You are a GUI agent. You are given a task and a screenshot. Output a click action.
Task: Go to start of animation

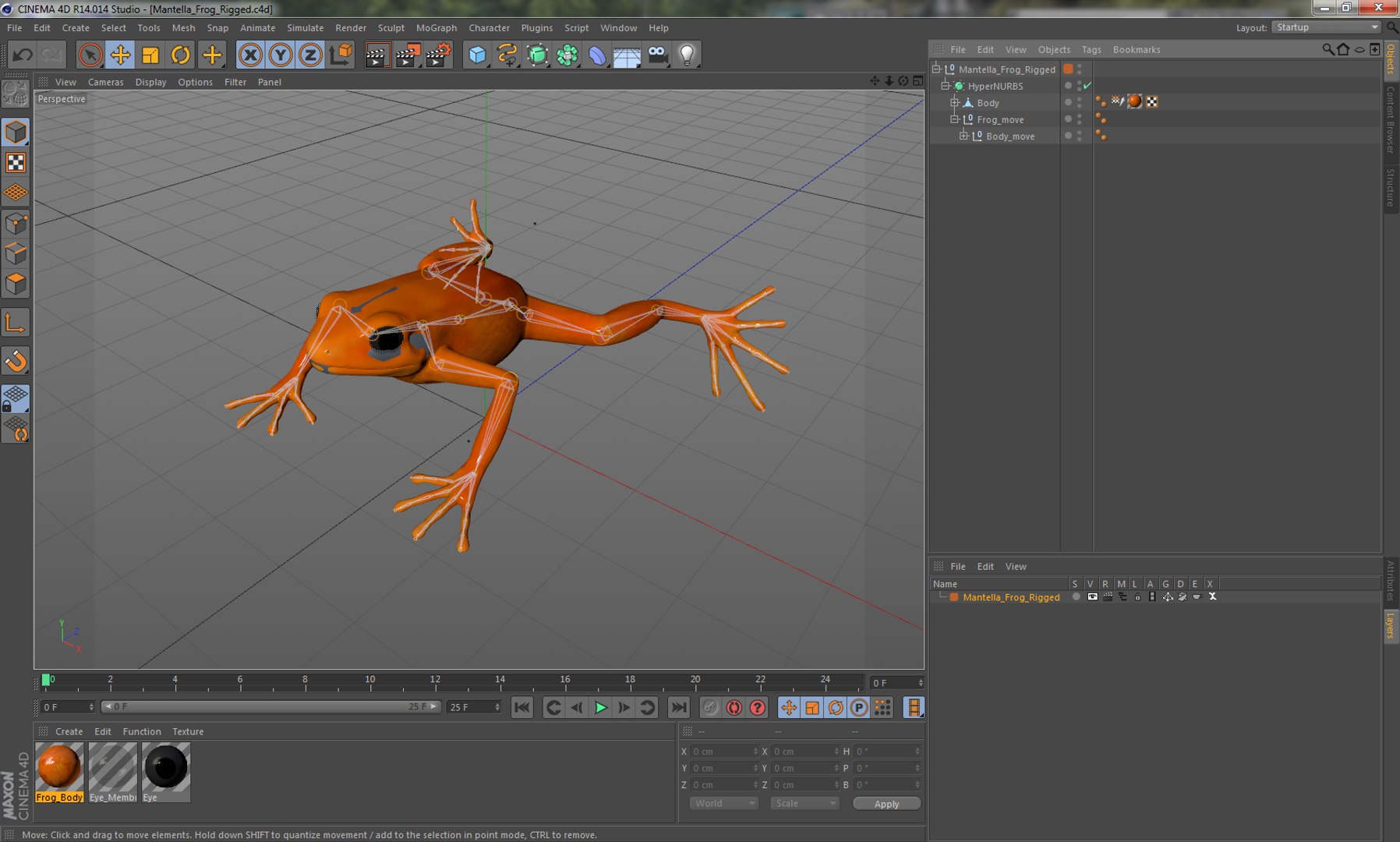[x=521, y=707]
